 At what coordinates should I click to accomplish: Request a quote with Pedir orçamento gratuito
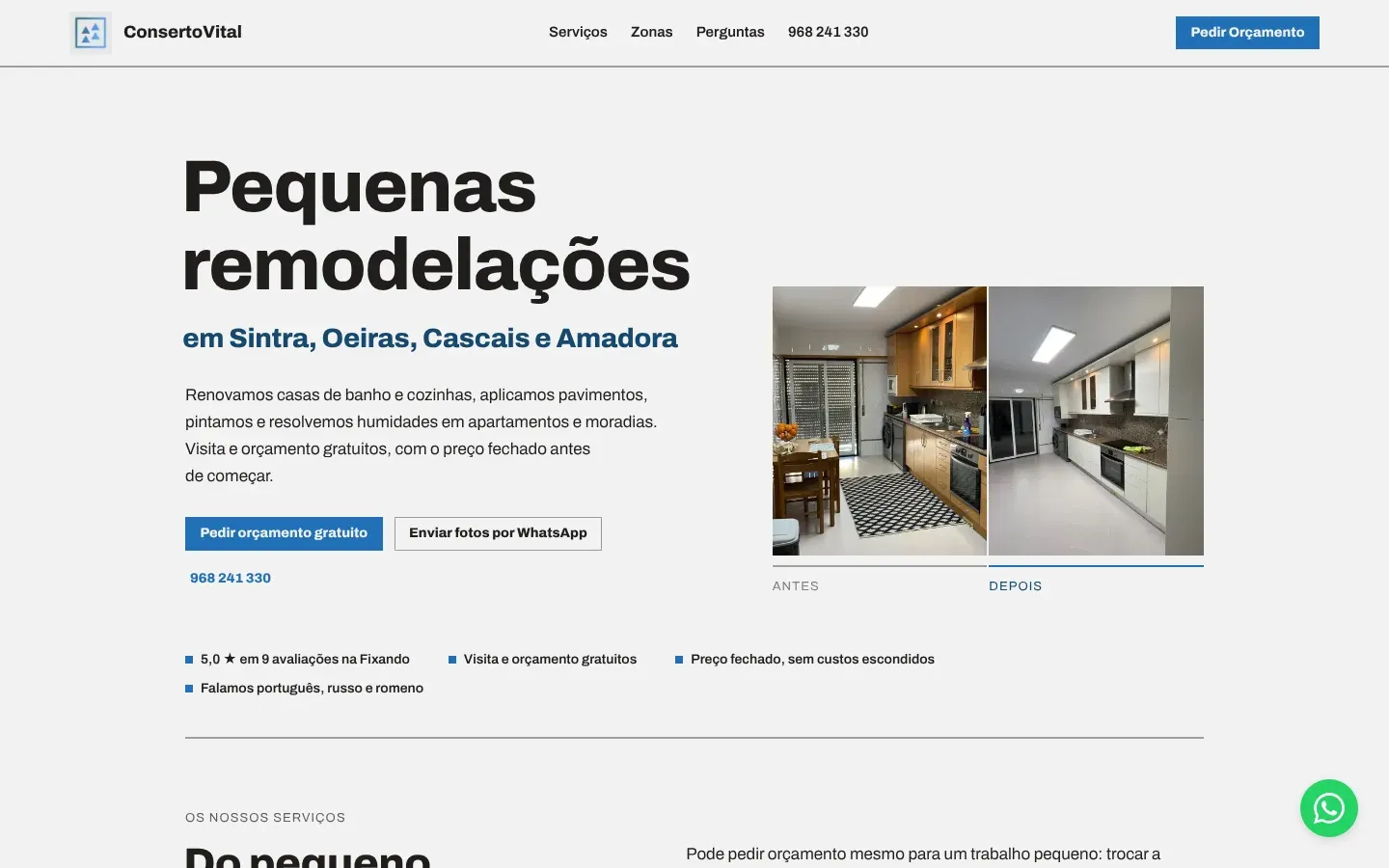(284, 533)
